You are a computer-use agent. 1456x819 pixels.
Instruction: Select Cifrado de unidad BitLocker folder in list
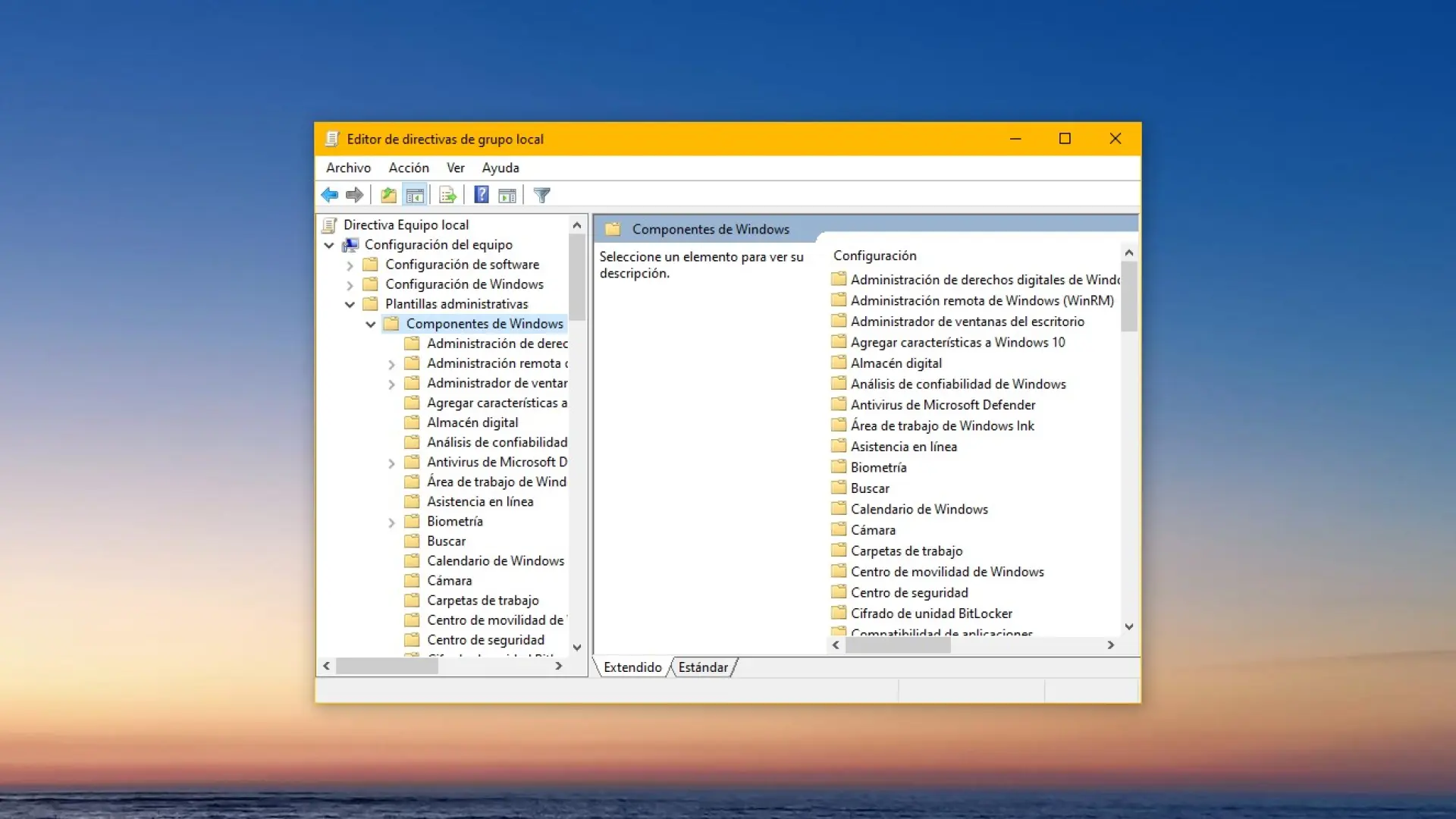[x=930, y=613]
